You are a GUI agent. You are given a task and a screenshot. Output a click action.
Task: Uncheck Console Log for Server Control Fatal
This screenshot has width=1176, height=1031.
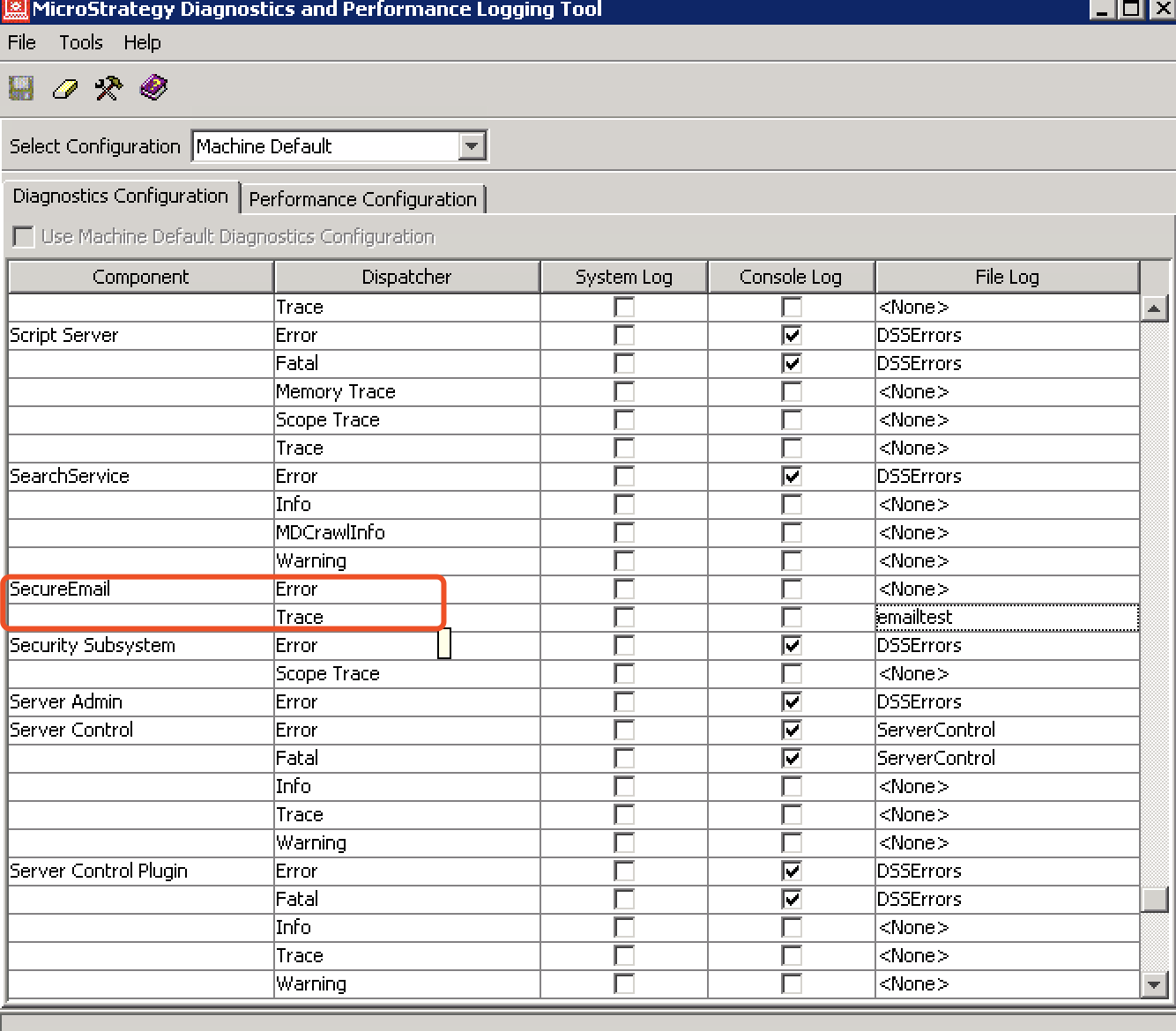pyautogui.click(x=792, y=758)
